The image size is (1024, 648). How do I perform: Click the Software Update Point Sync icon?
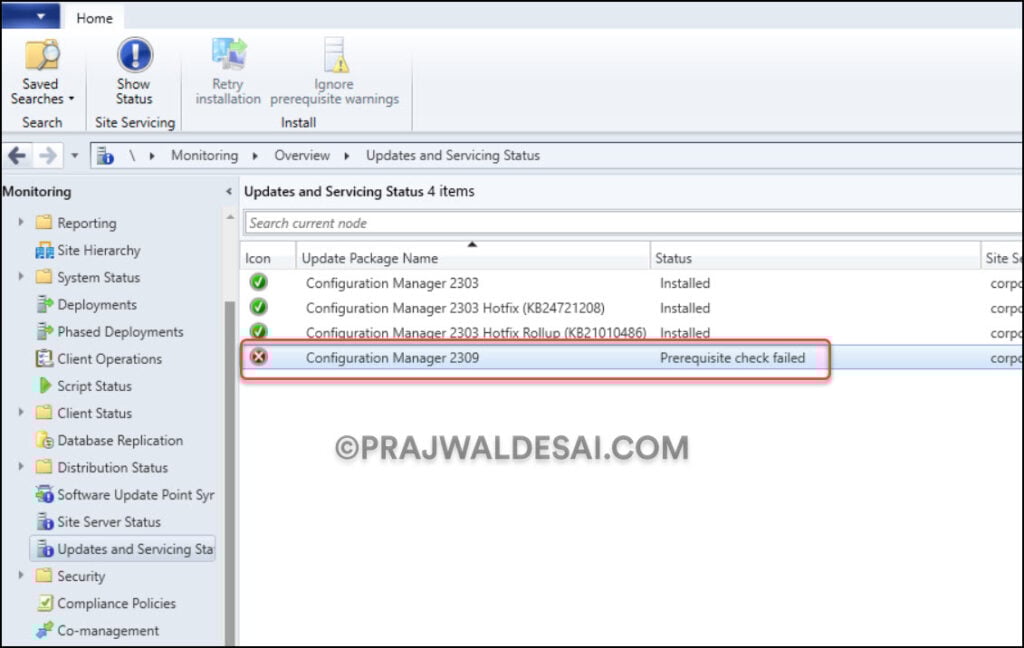coord(44,494)
